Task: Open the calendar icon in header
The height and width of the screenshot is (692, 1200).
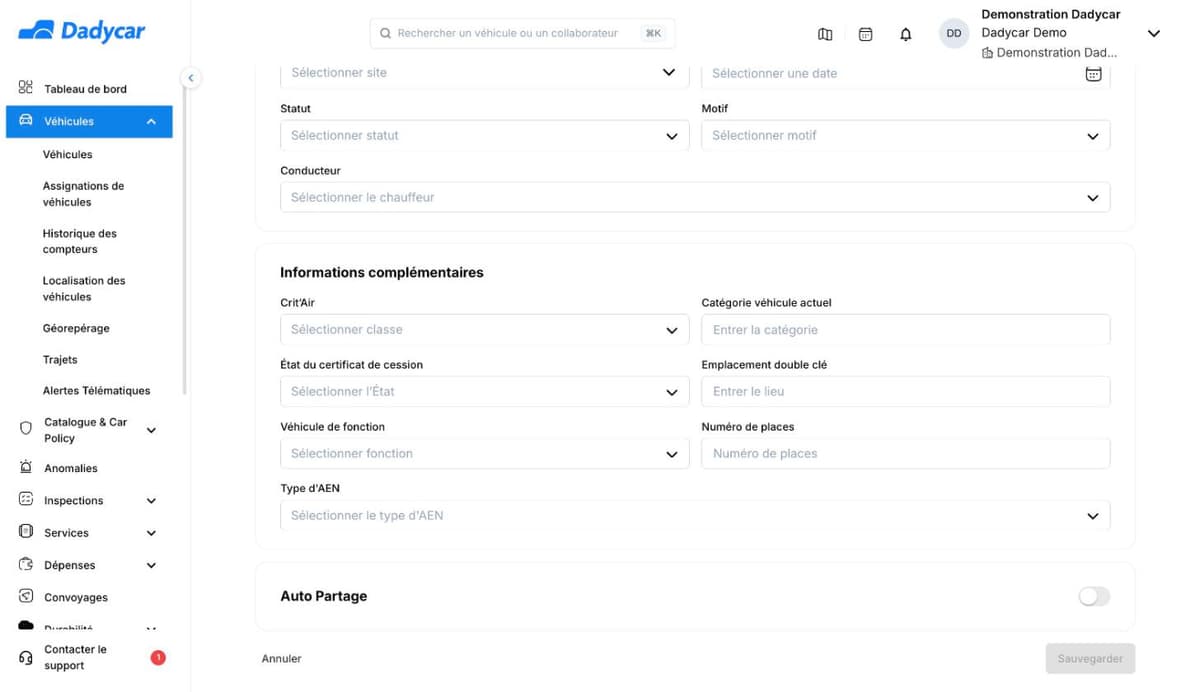Action: (866, 34)
